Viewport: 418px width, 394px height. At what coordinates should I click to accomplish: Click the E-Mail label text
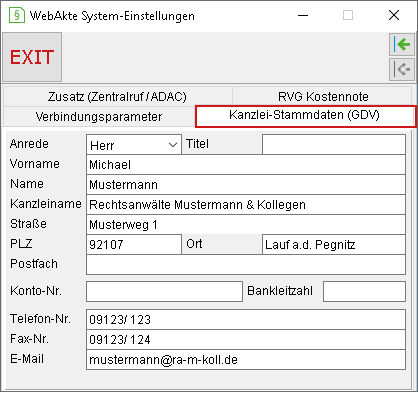point(27,359)
